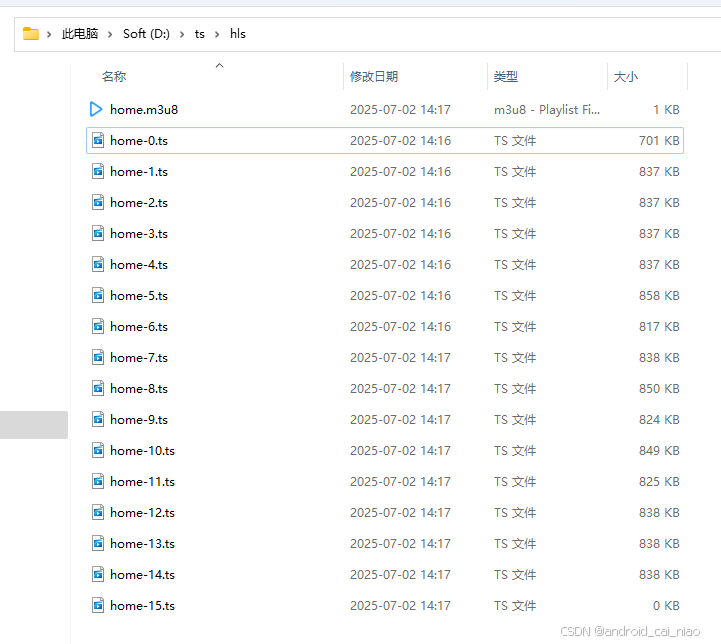Select the home-9.ts file name
721x644 pixels.
(x=139, y=420)
